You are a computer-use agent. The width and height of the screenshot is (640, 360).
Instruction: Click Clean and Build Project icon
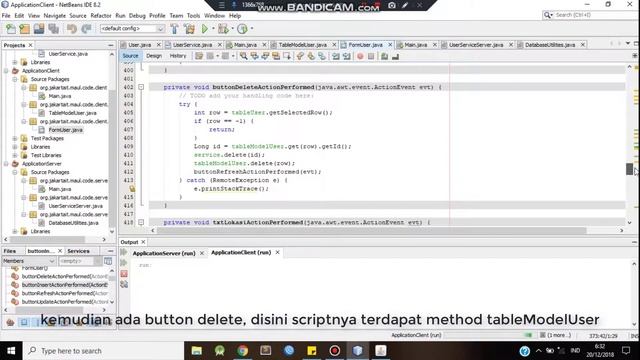pos(189,29)
